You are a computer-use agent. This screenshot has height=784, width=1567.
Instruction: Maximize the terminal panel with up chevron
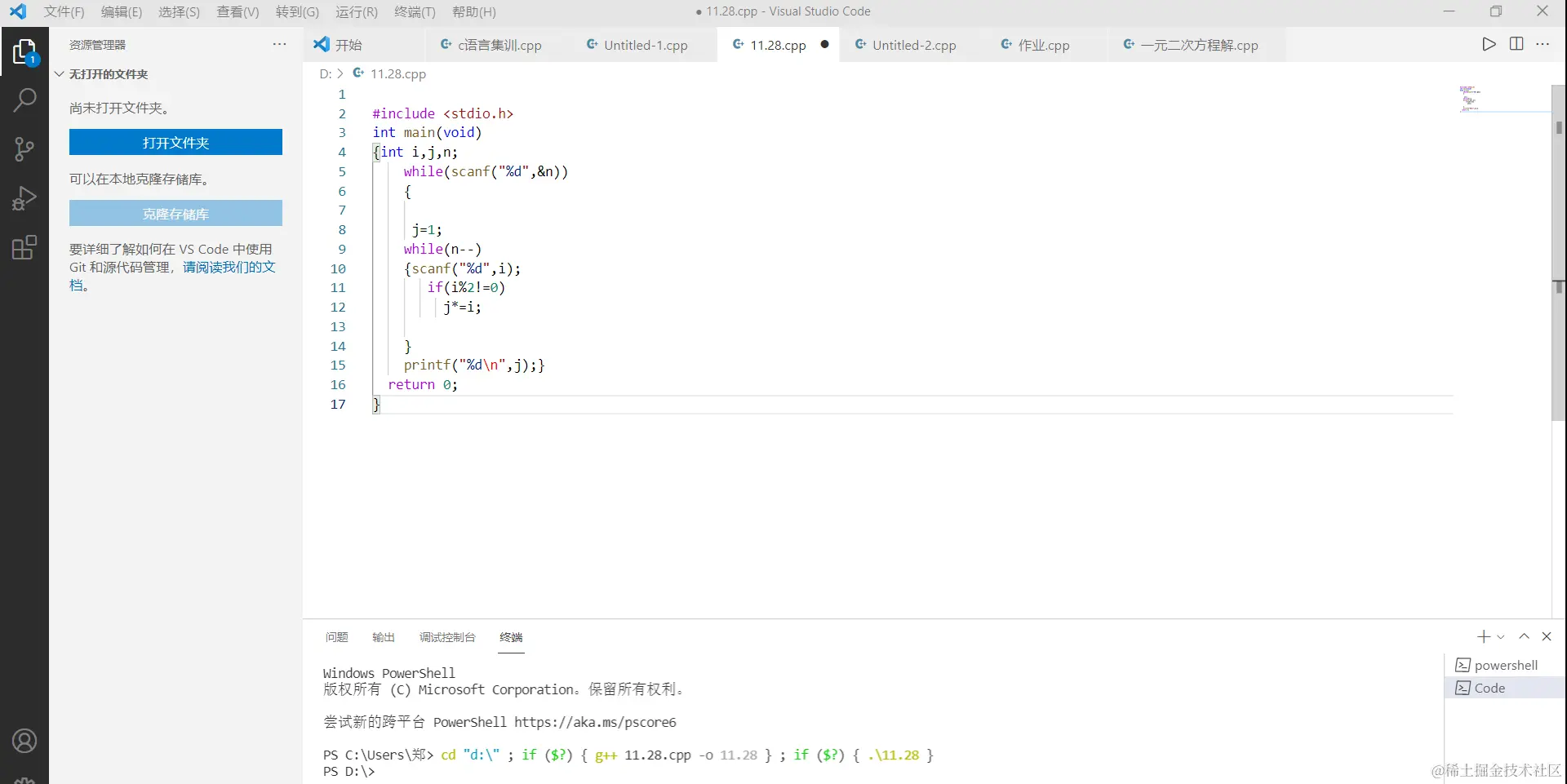(1524, 636)
